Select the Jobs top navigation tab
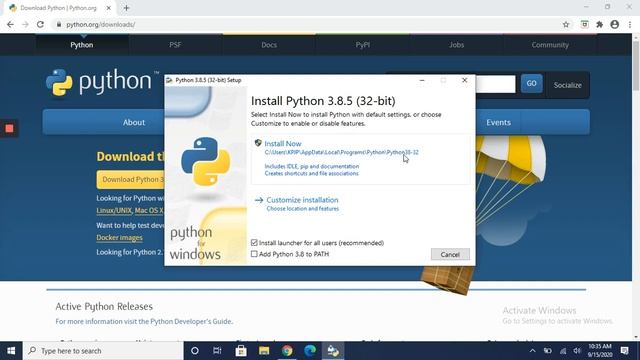Viewport: 640px width, 360px height. pos(456,45)
